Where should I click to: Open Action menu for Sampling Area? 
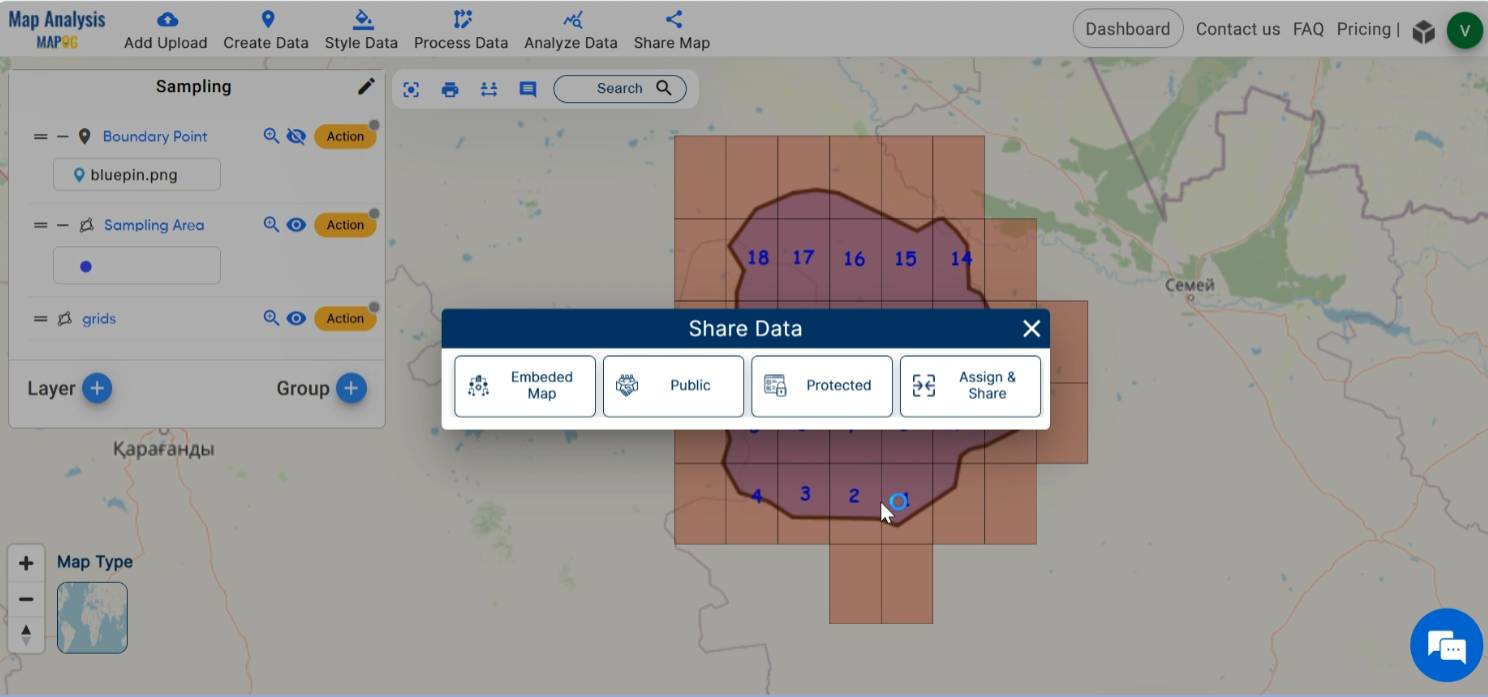click(x=345, y=225)
